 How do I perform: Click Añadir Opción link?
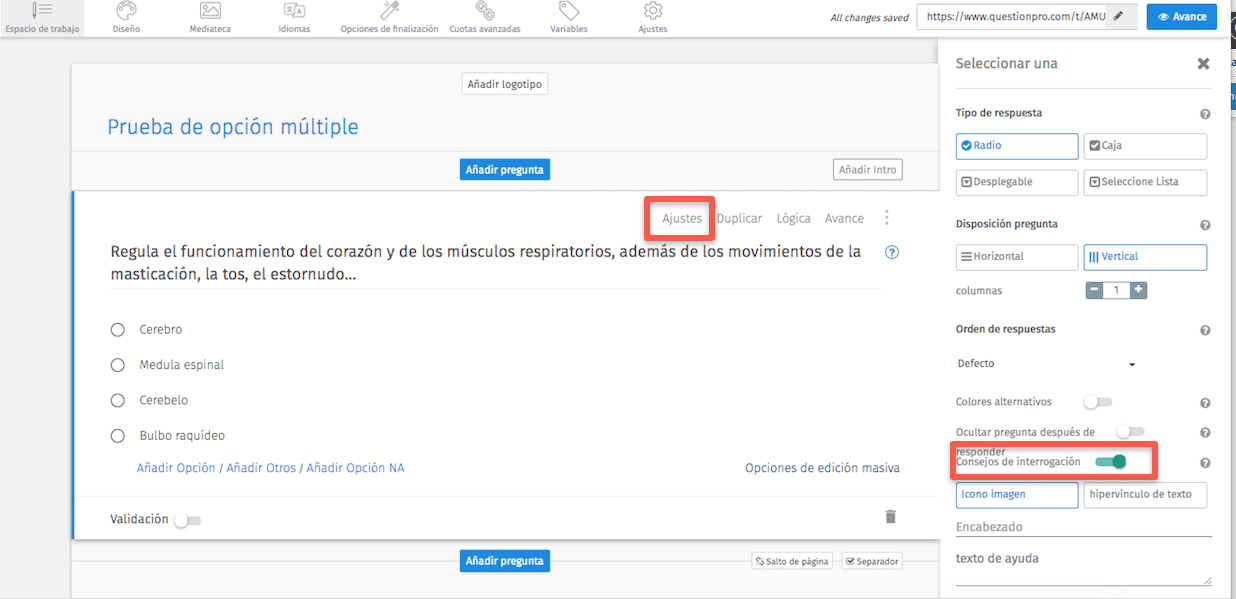point(176,468)
